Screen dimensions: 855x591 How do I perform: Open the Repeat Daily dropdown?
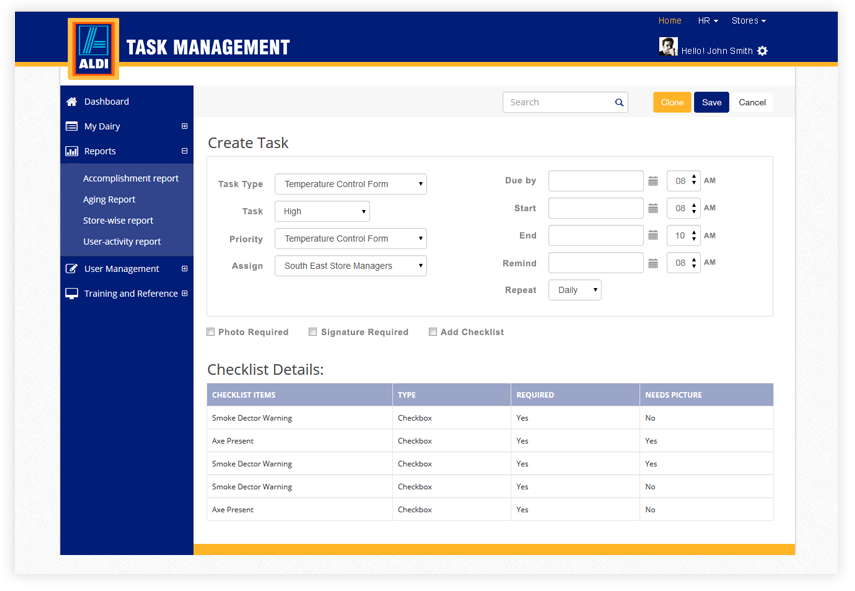575,290
